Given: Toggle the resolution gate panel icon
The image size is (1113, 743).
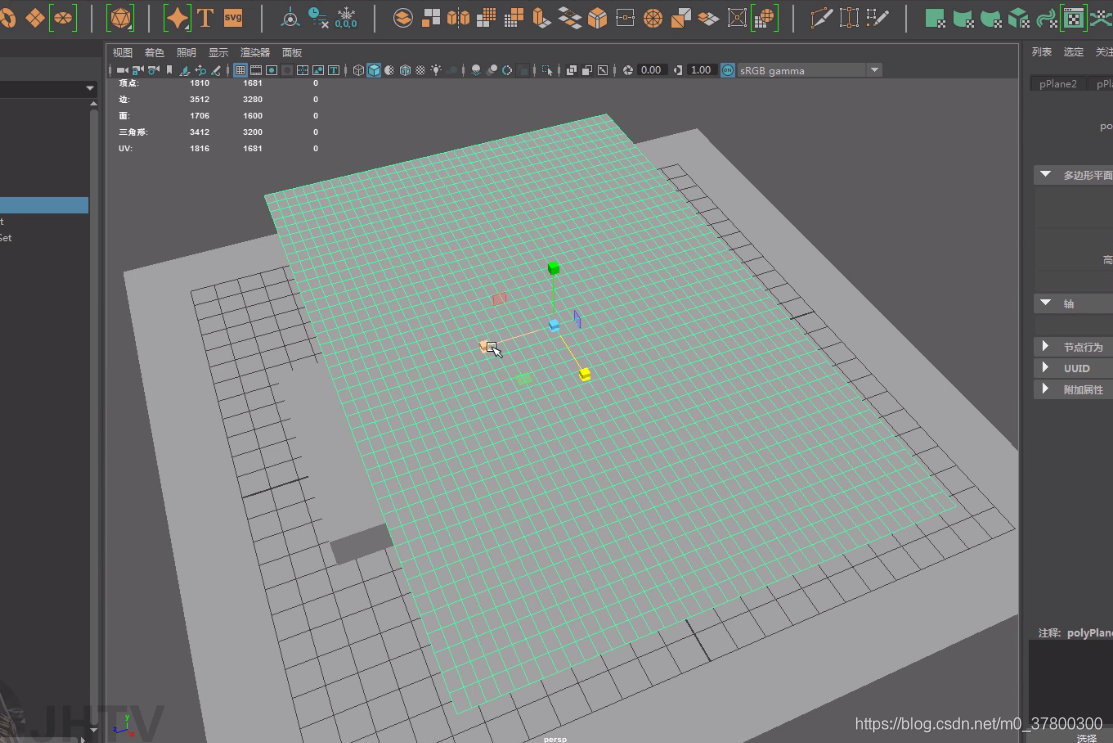Looking at the screenshot, I should pyautogui.click(x=271, y=70).
